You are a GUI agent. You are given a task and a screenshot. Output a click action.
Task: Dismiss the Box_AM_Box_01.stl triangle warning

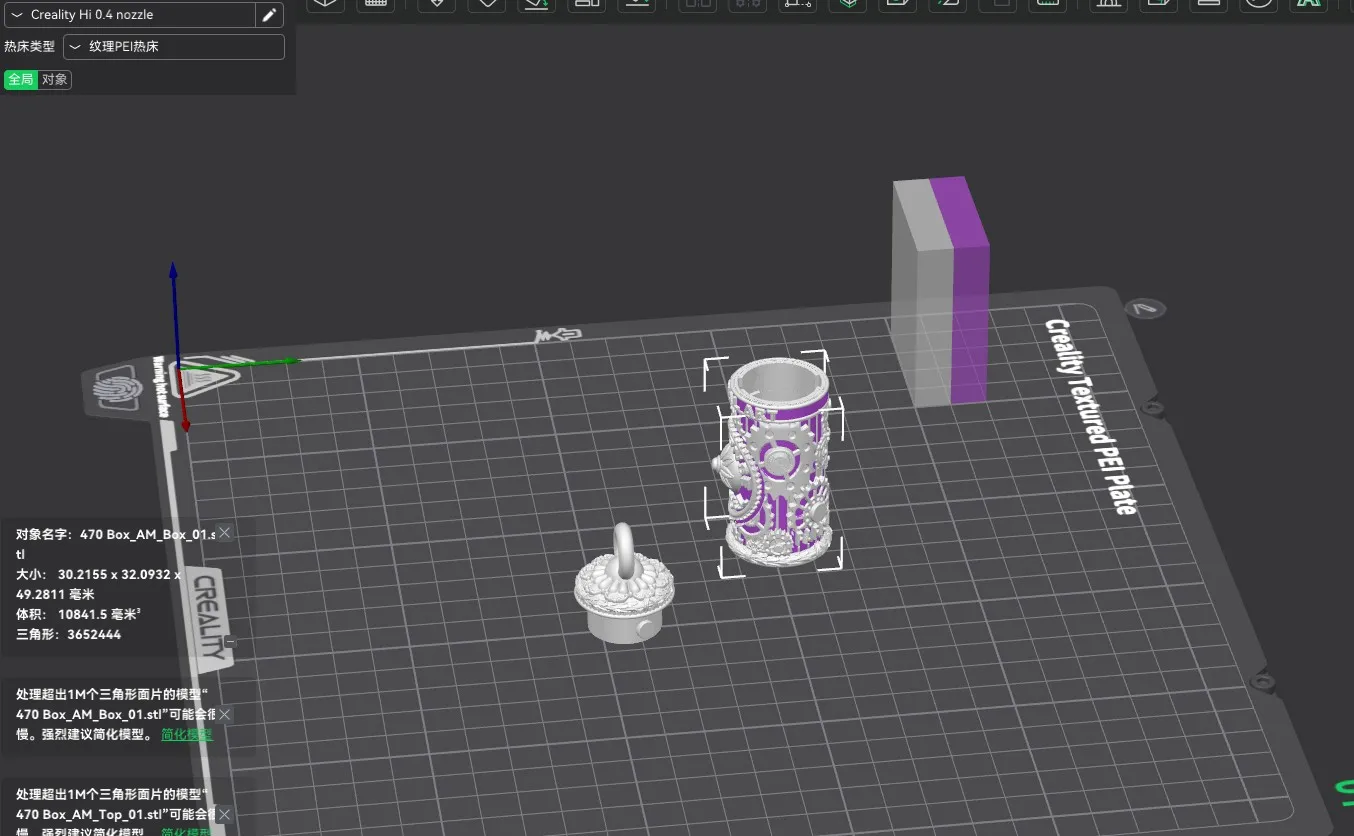225,714
